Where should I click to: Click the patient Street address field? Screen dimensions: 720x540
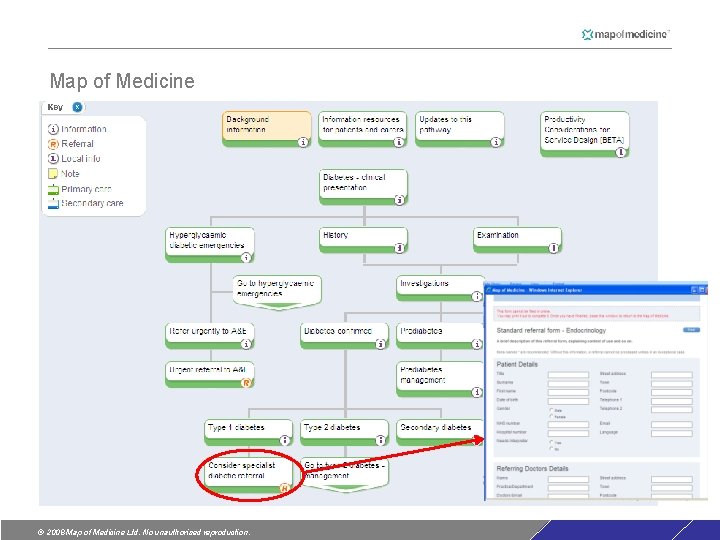[x=672, y=375]
